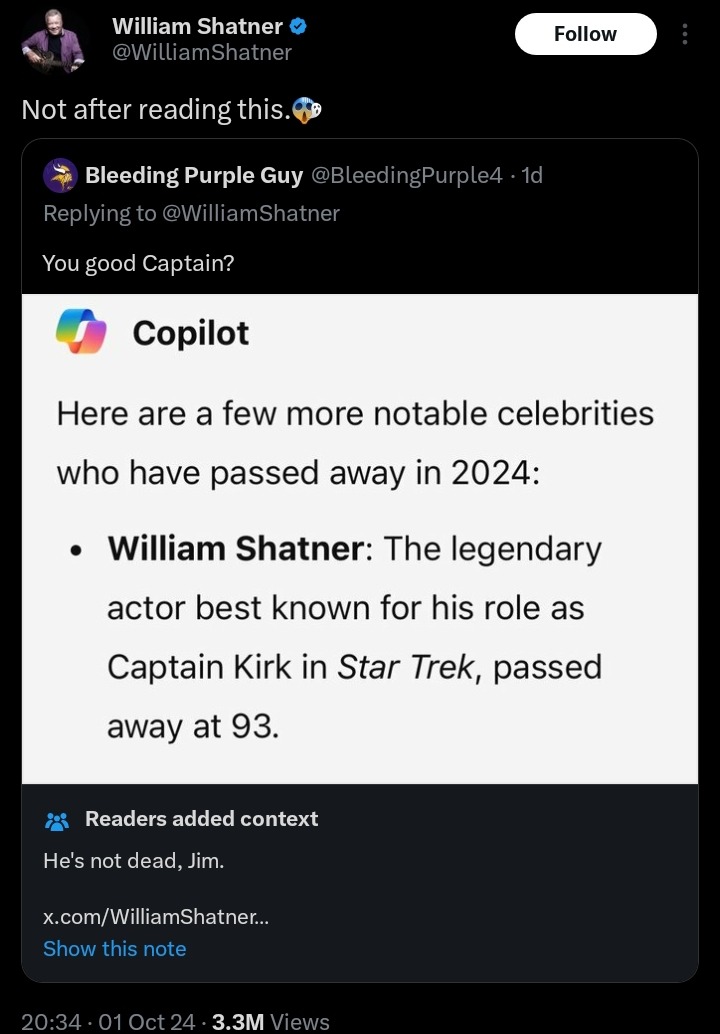Click the @WilliamShatner handle under the name

(x=201, y=52)
